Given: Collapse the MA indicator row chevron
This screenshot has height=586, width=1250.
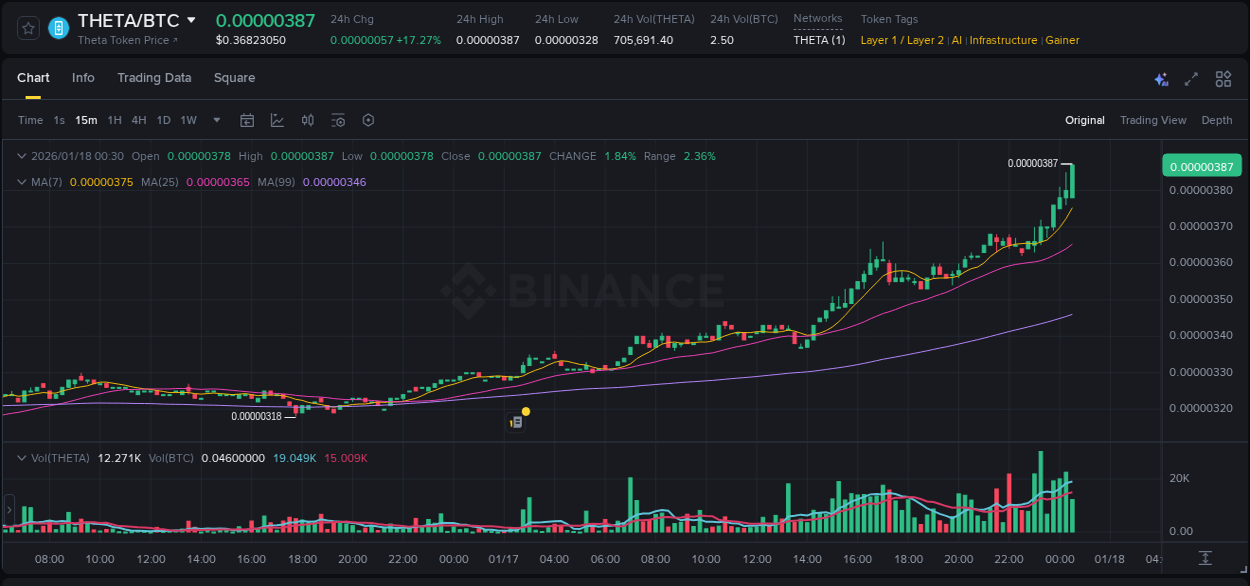Looking at the screenshot, I should (x=22, y=182).
